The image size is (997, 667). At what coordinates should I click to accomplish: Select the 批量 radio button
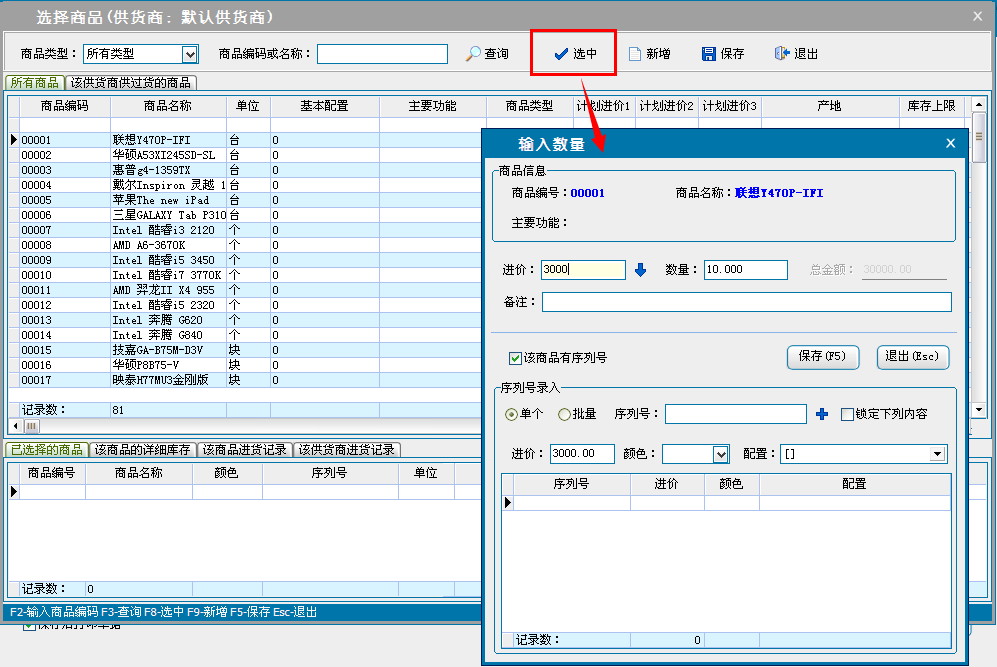pyautogui.click(x=565, y=414)
